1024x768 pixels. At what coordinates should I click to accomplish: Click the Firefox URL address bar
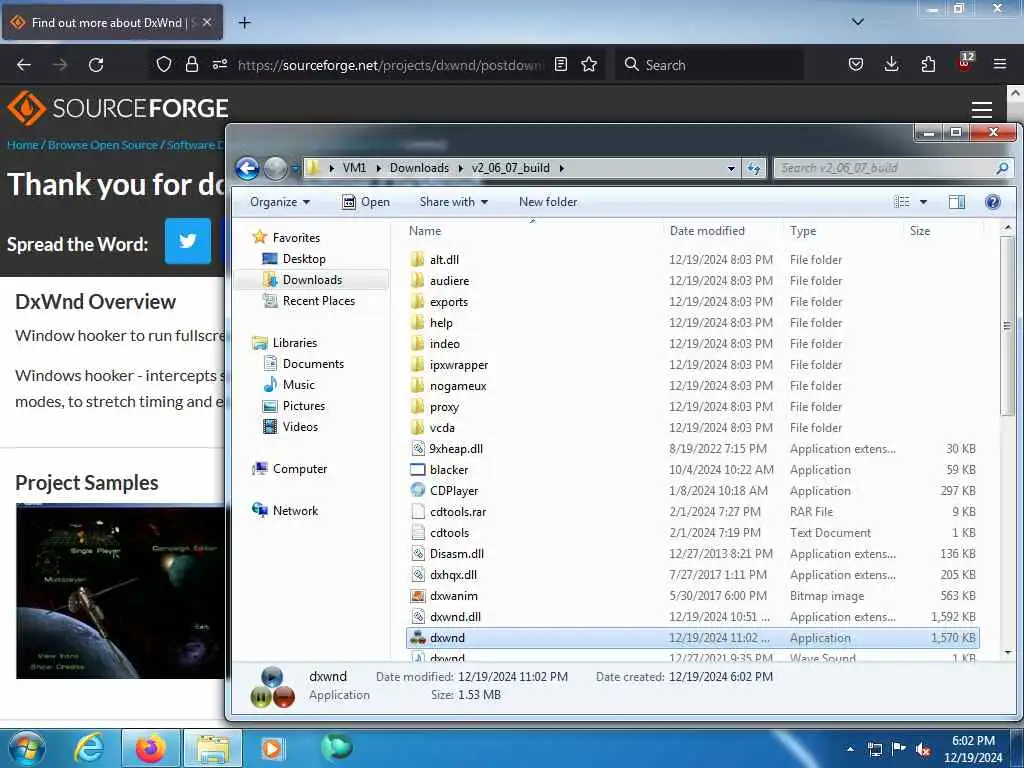[389, 65]
